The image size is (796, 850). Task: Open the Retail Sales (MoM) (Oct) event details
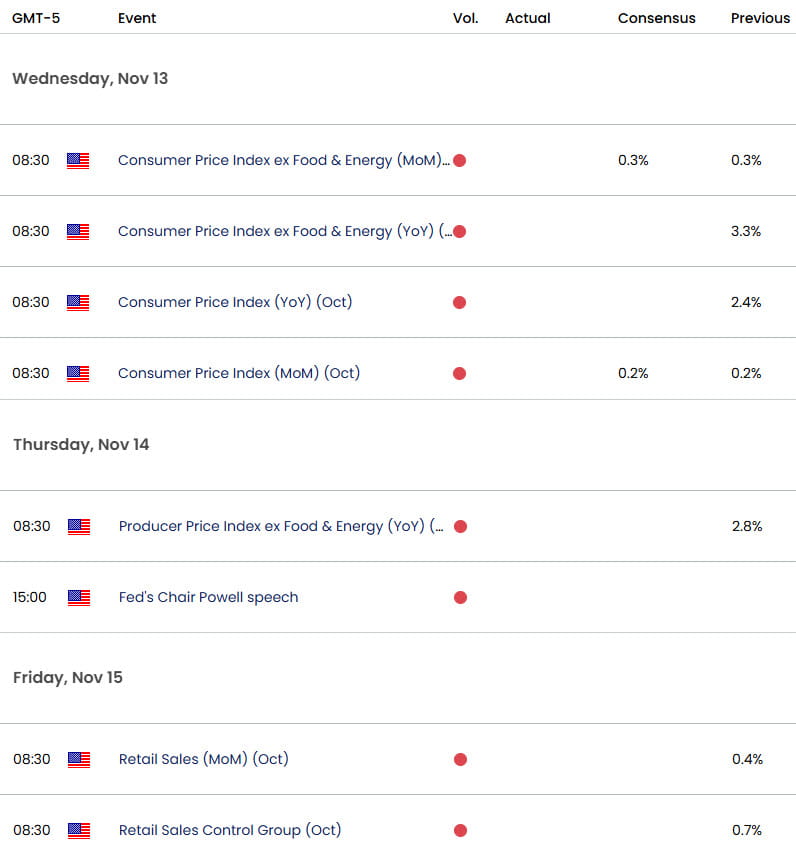tap(203, 759)
